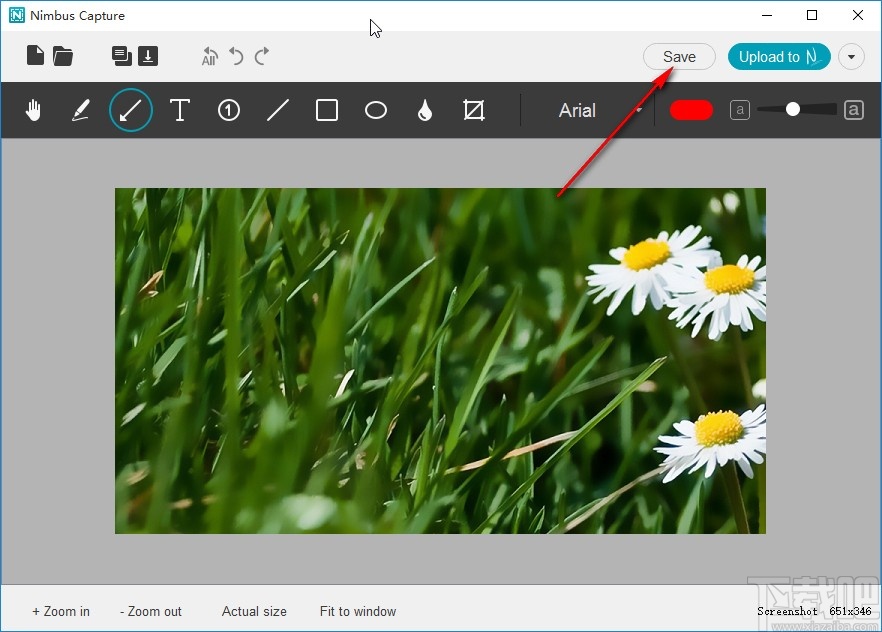Select the arrow drawing tool
Screen dimensions: 882x632
click(x=130, y=111)
